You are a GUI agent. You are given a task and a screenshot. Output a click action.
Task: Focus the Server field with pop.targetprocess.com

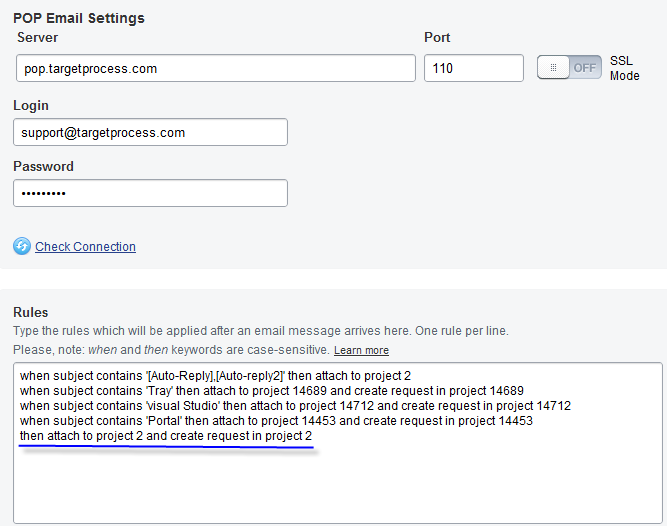(215, 68)
